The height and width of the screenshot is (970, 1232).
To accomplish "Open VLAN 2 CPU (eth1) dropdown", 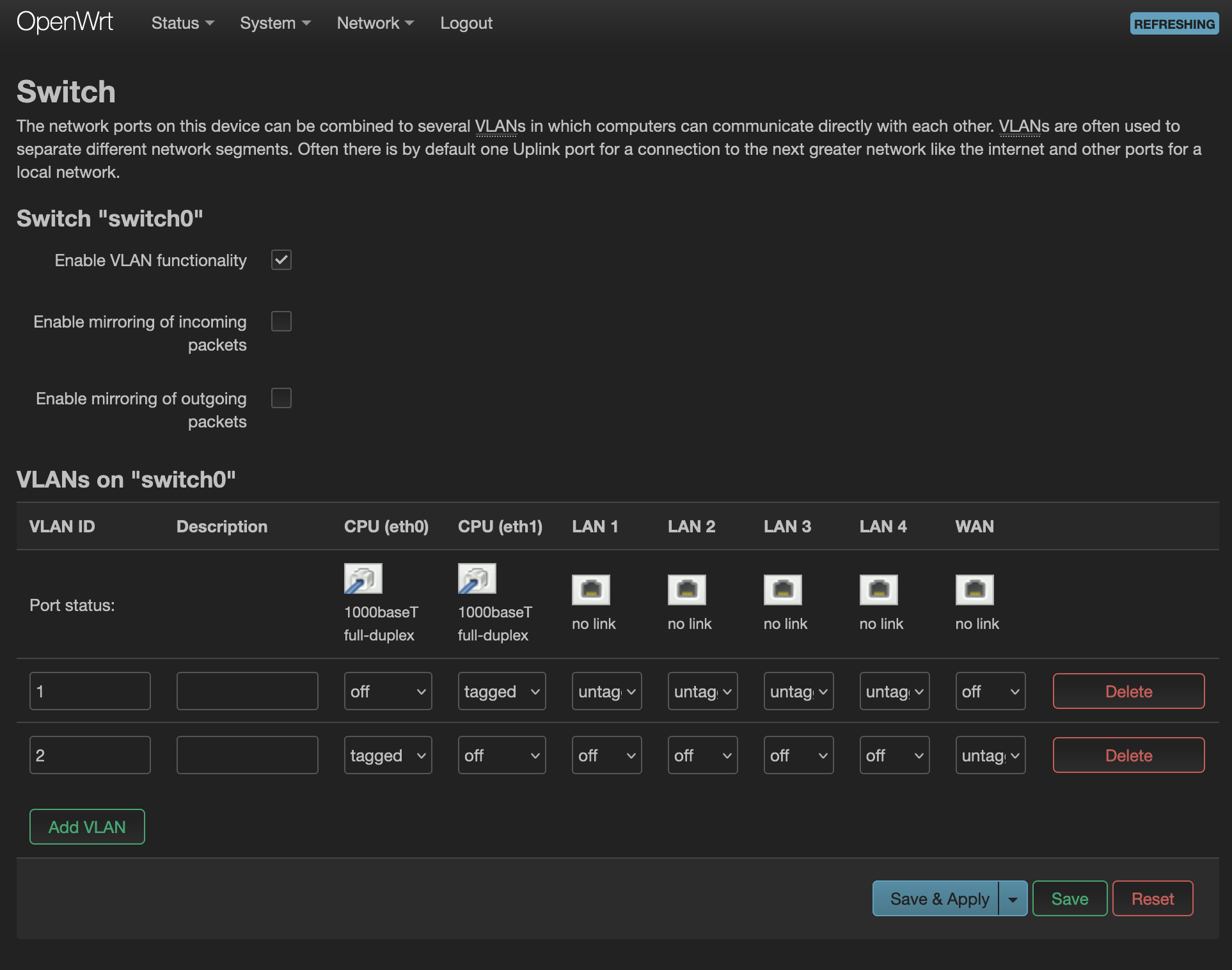I will point(502,755).
